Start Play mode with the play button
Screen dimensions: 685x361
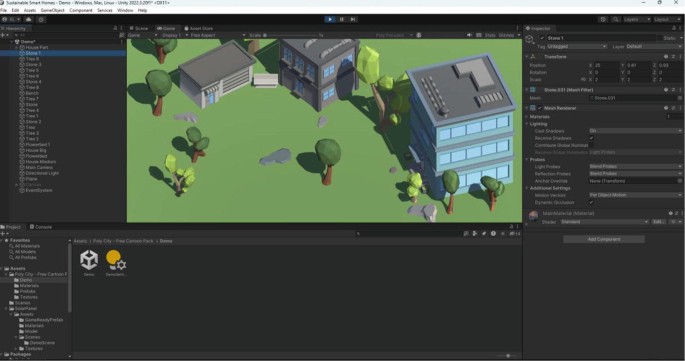pyautogui.click(x=330, y=19)
